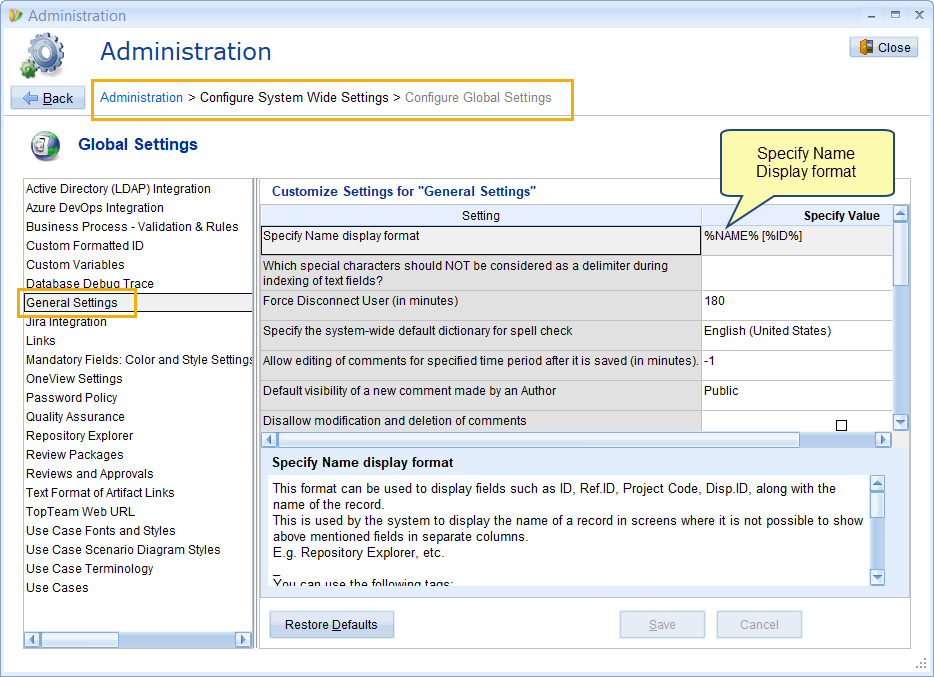Edit the Name display format value field

[x=796, y=240]
